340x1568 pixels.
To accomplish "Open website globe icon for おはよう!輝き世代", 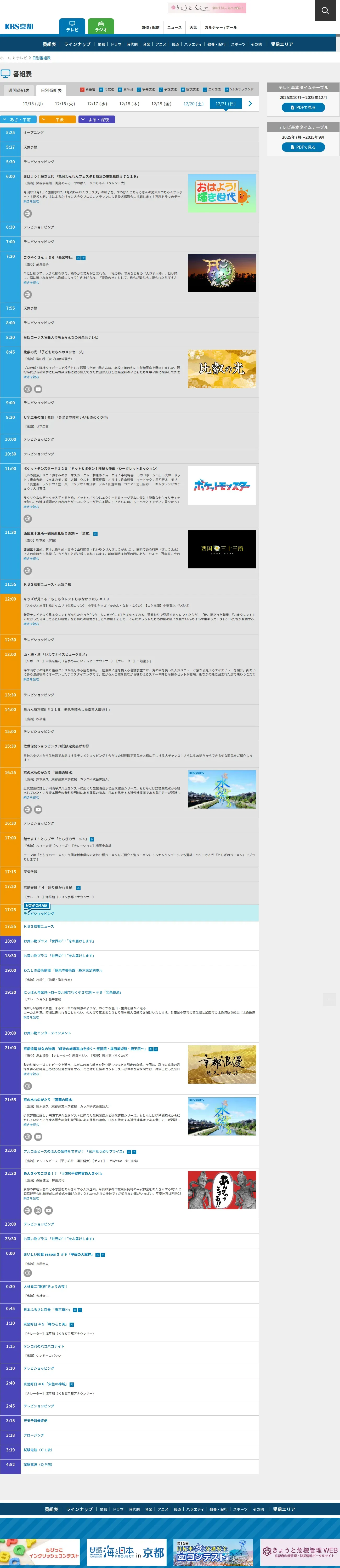I will pyautogui.click(x=27, y=214).
